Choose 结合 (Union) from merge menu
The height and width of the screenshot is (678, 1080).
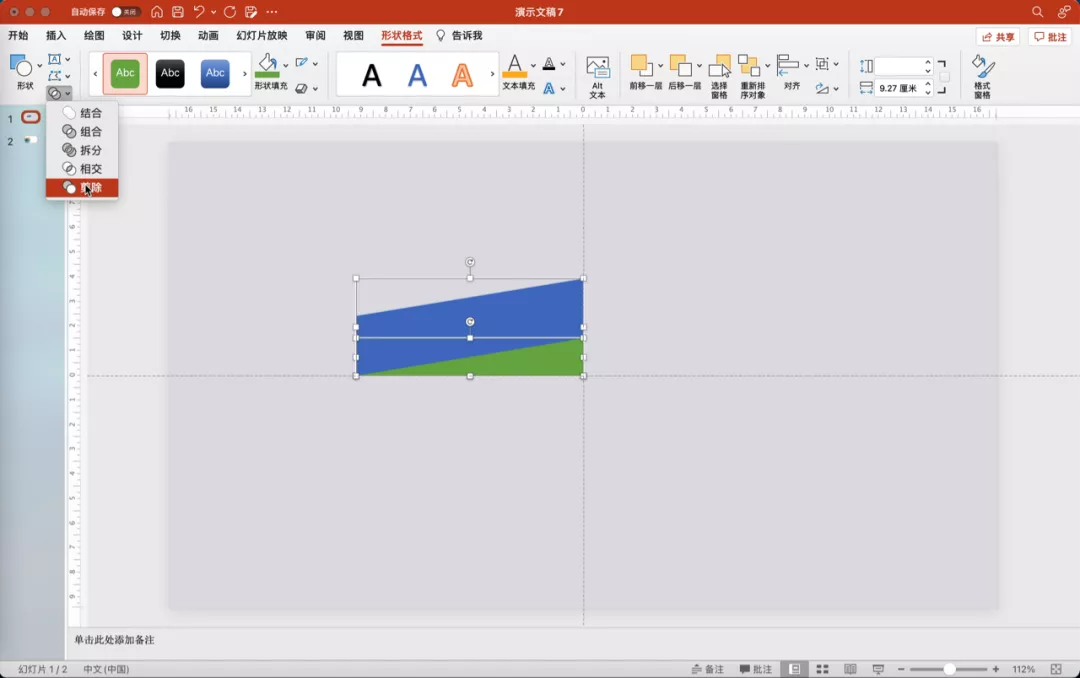(82, 113)
